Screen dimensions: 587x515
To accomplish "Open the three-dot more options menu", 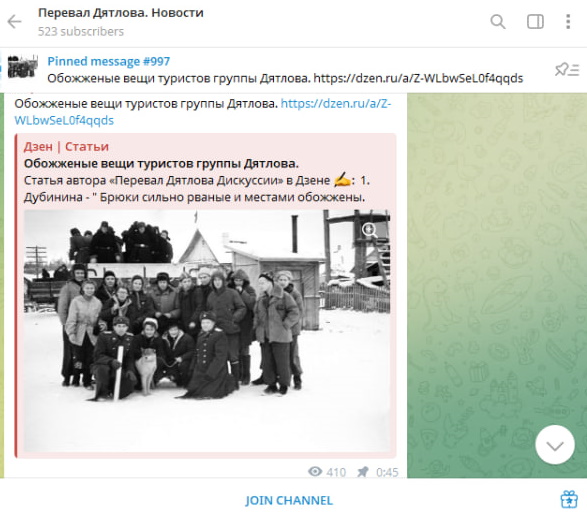I will pos(568,22).
